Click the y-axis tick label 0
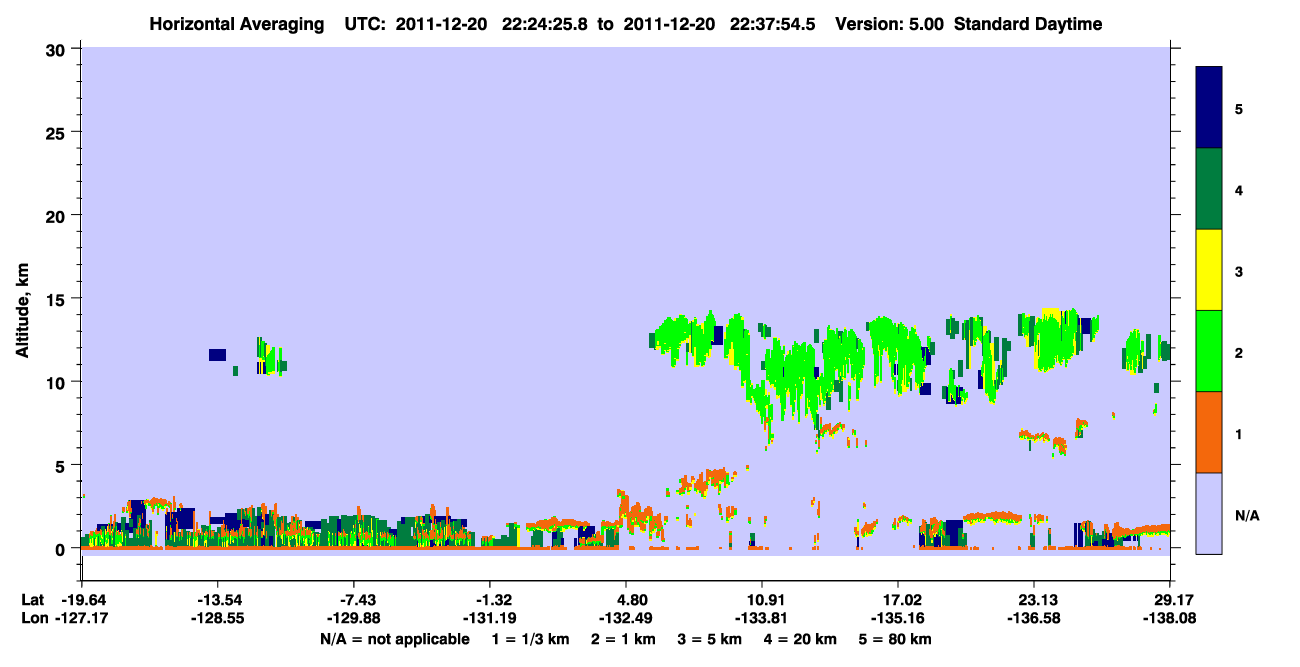The width and height of the screenshot is (1300, 667). (62, 549)
